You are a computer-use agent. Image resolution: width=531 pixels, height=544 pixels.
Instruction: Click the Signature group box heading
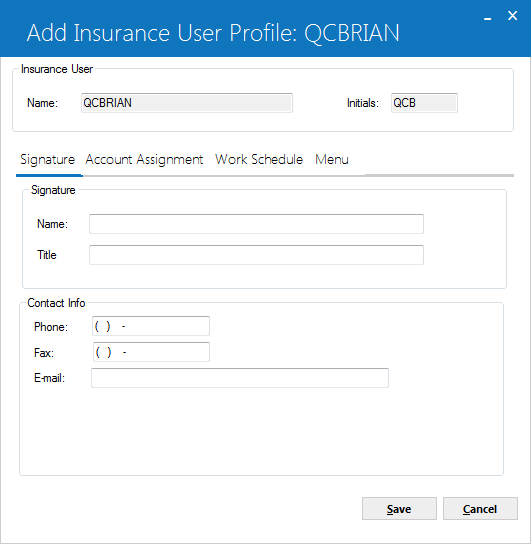[53, 190]
